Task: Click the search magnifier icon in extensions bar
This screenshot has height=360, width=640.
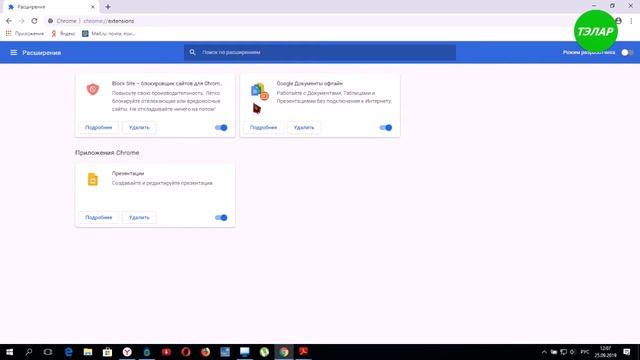Action: pos(192,52)
